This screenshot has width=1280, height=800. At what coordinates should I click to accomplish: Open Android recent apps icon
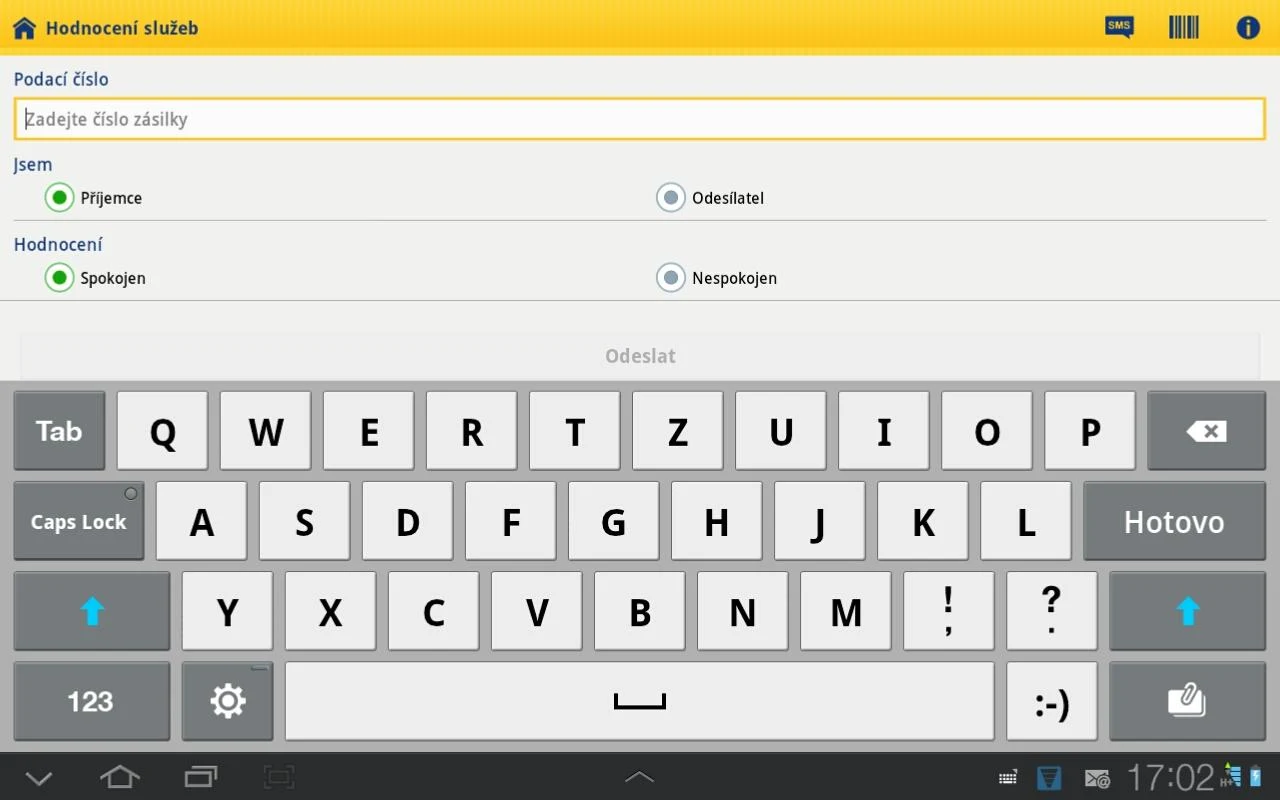coord(201,776)
